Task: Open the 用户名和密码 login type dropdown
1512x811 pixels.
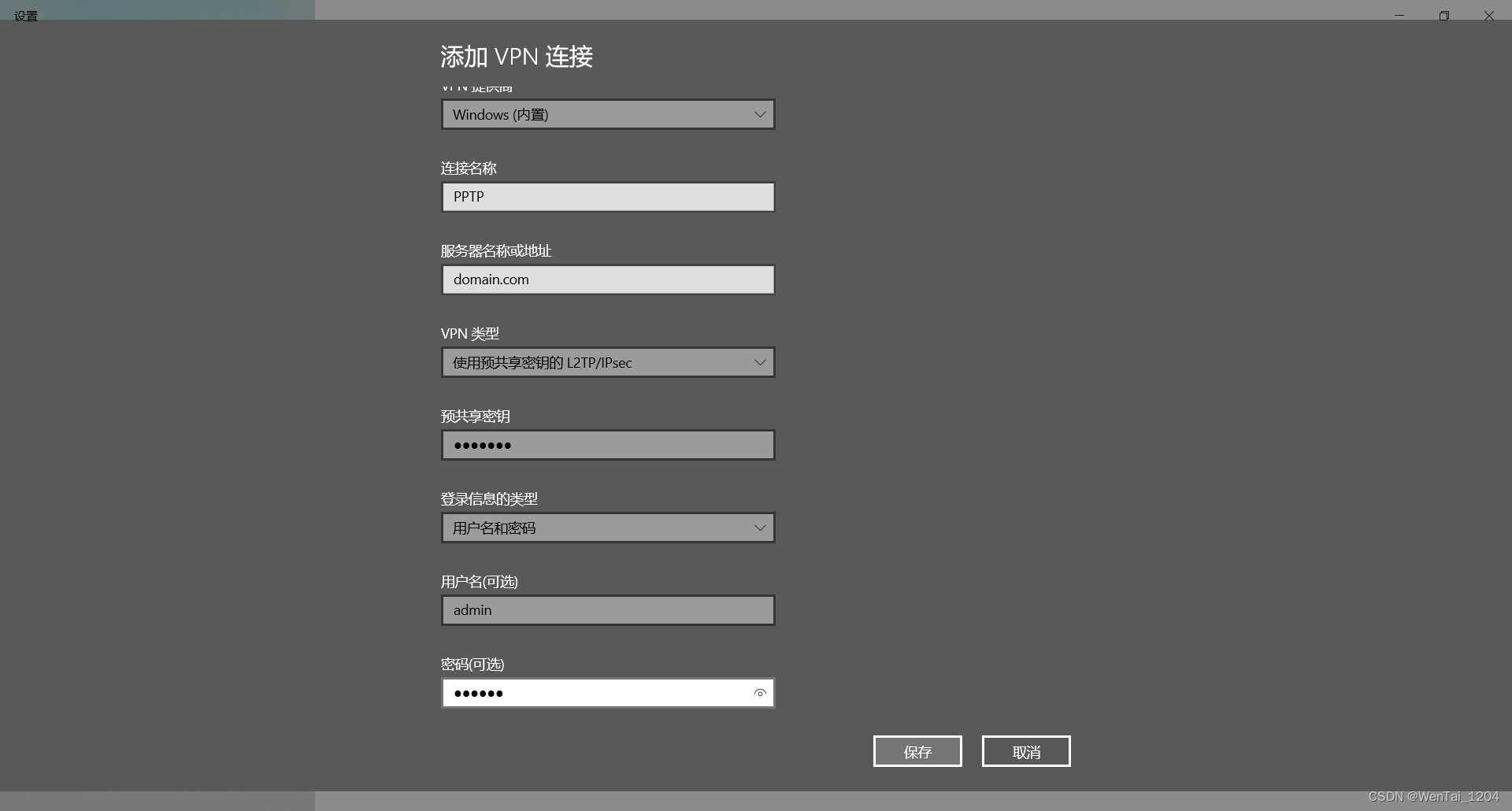Action: [606, 528]
